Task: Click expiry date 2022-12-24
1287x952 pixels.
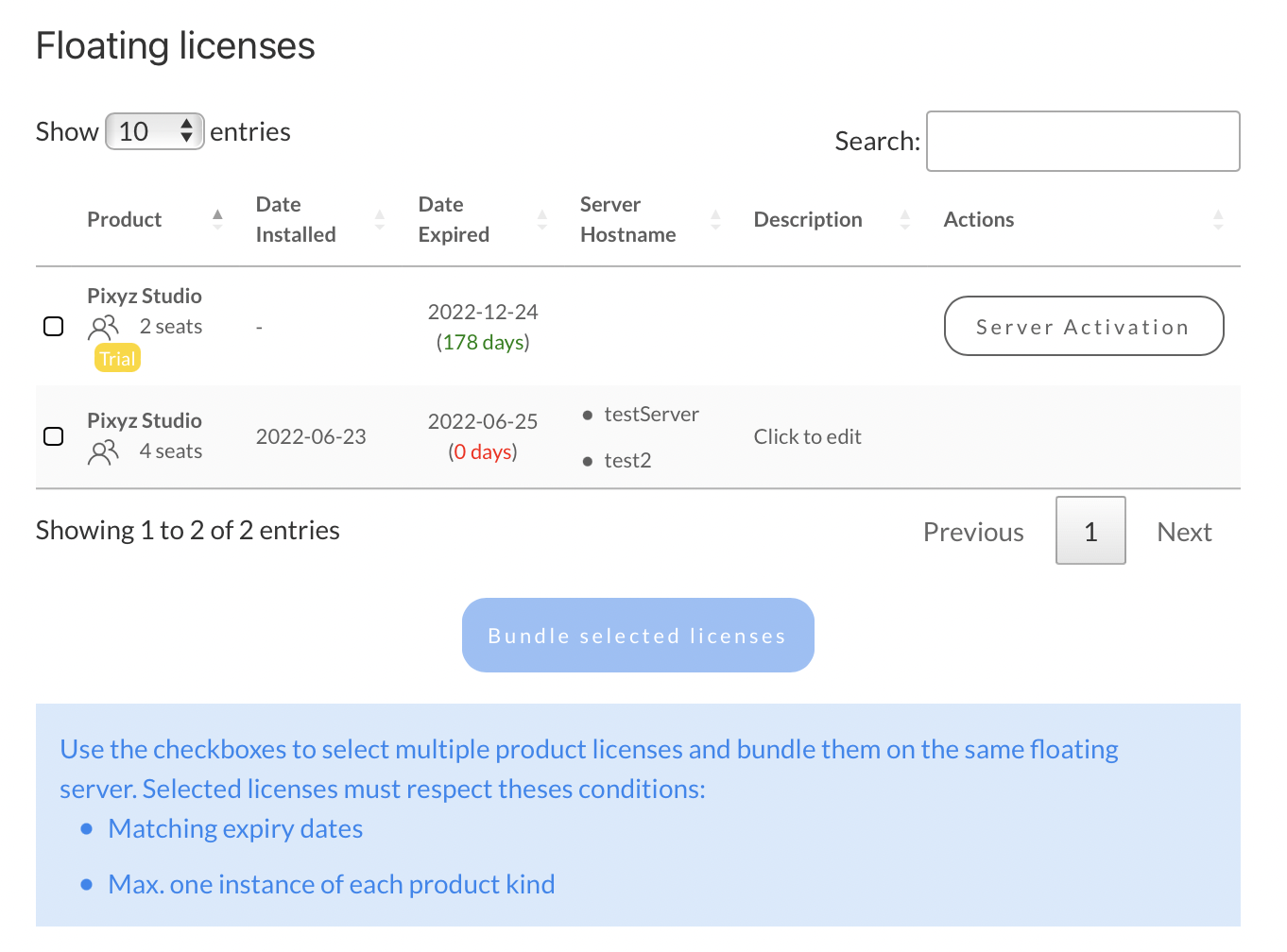Action: click(483, 312)
